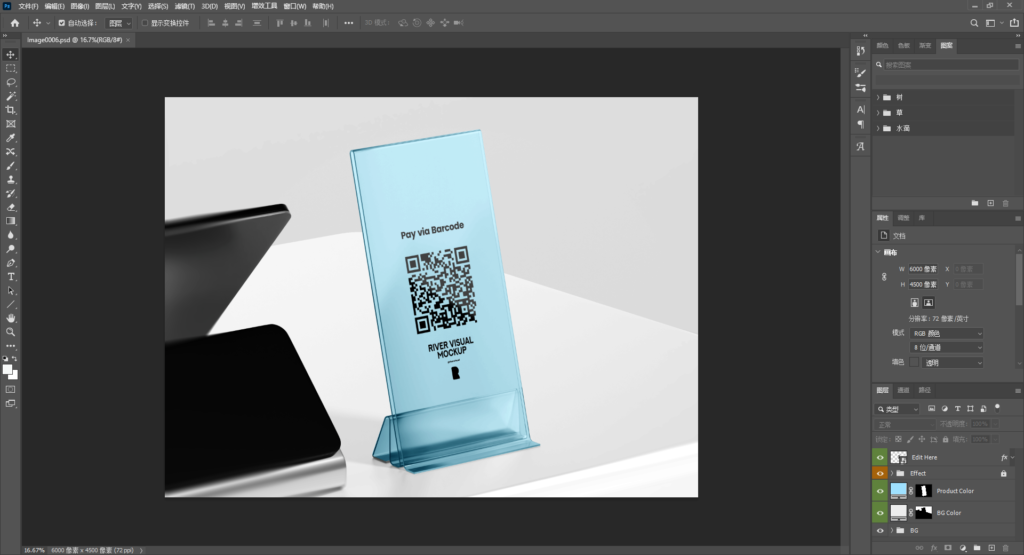
Task: Open the Glyphs panel icon
Action: 861,146
